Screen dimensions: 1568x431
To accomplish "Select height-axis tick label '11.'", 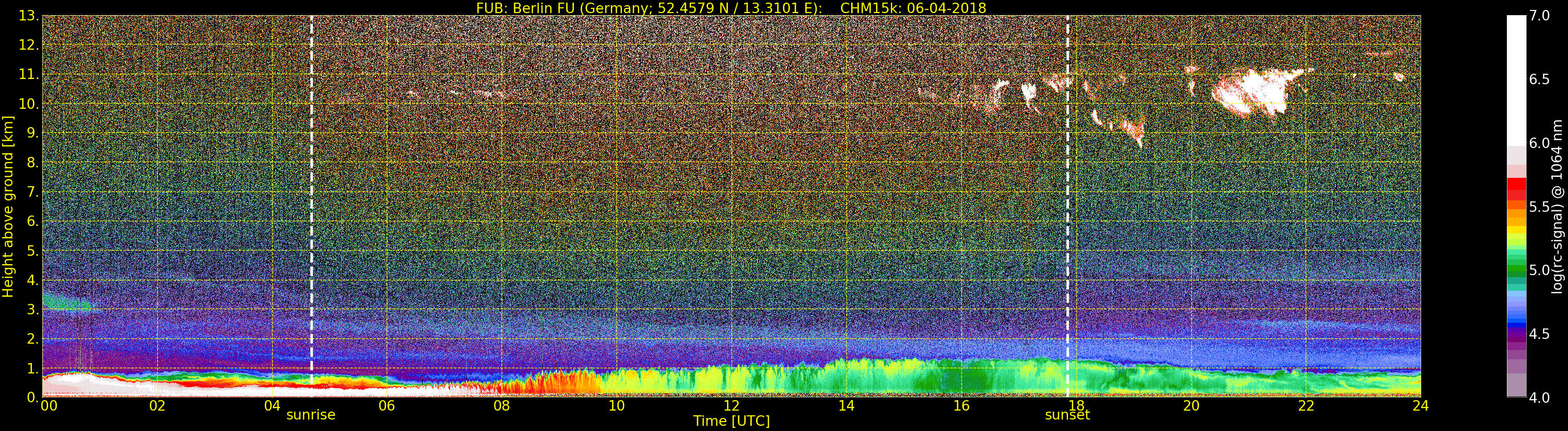I will point(29,74).
